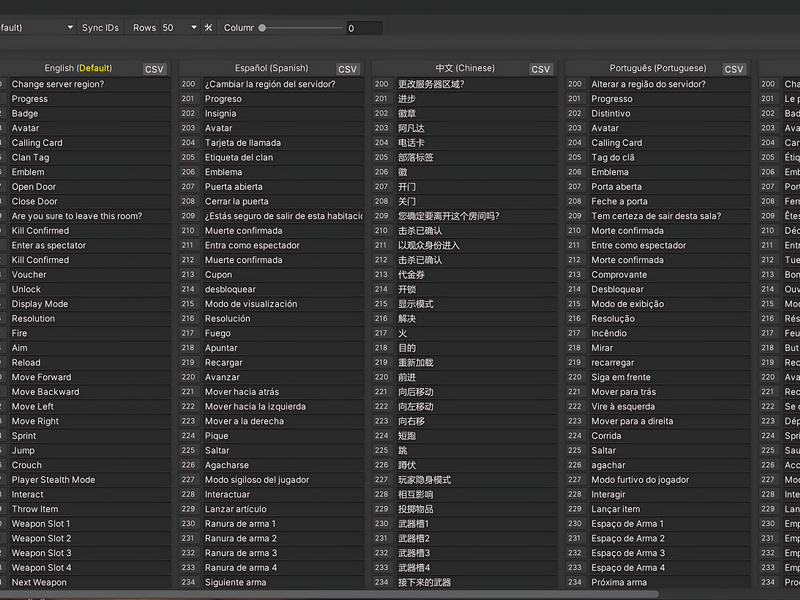Screen dimensions: 800x600
Task: Click the Spanish 'desbloquear' cell
Action: [283, 289]
